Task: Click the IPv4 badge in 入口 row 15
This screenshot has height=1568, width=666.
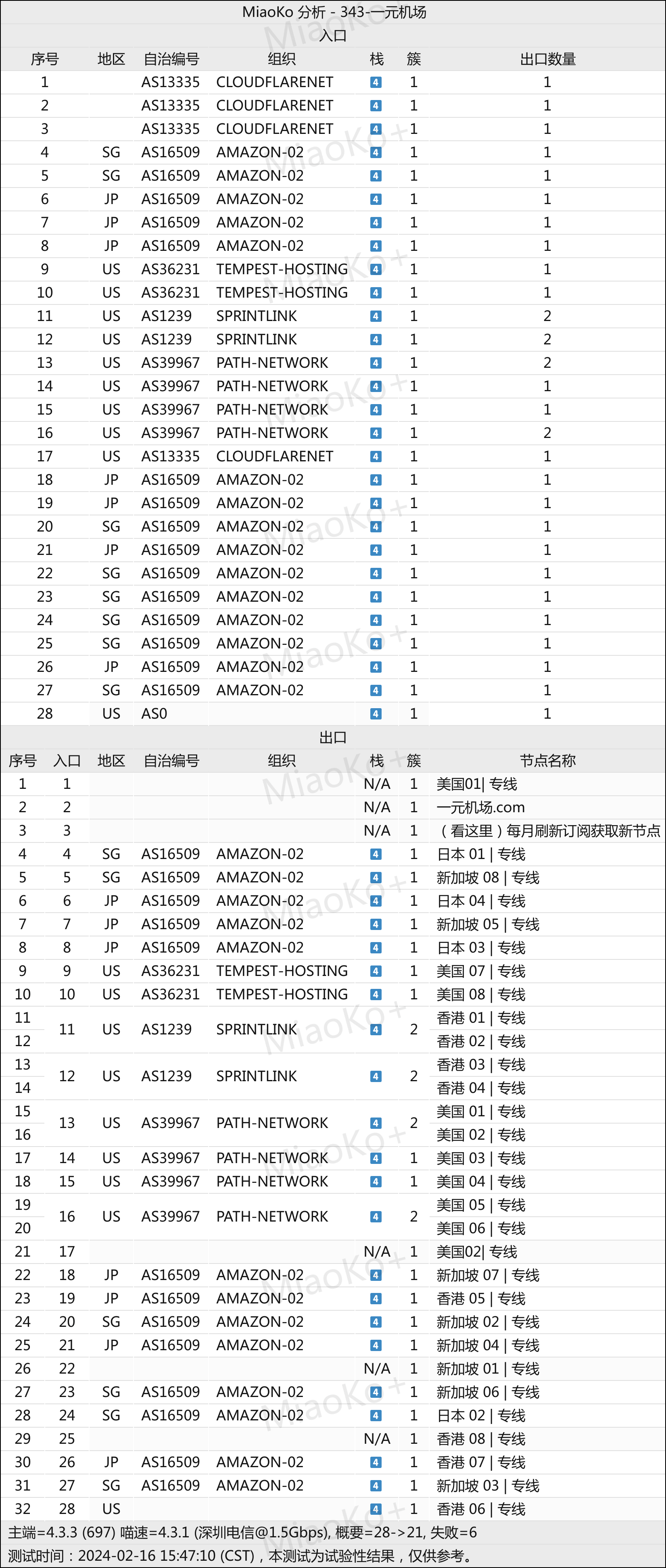Action: (376, 410)
